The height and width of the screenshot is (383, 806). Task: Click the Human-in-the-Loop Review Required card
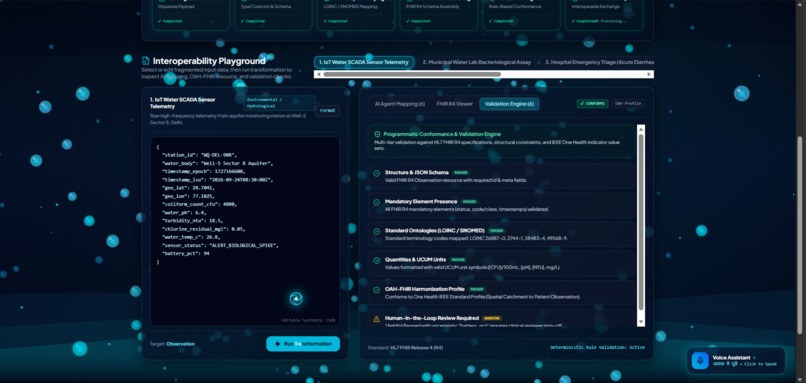click(x=502, y=318)
